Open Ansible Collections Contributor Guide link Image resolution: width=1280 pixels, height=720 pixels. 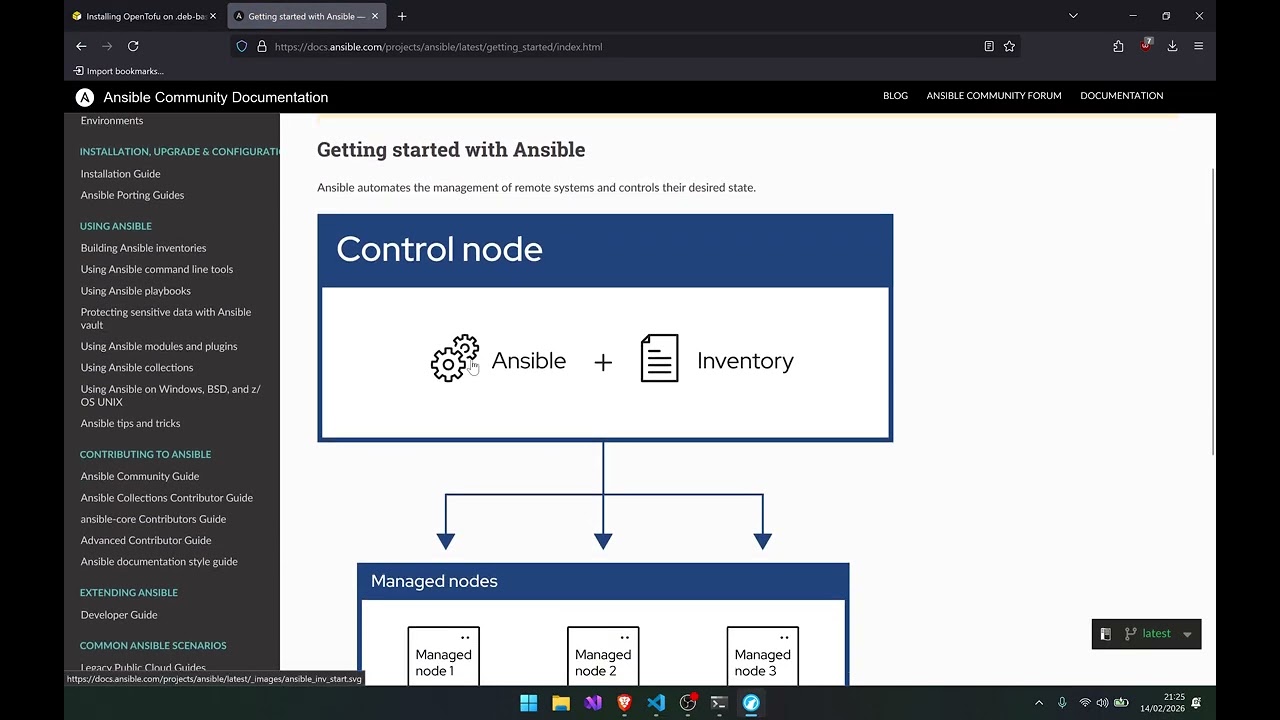(x=167, y=498)
